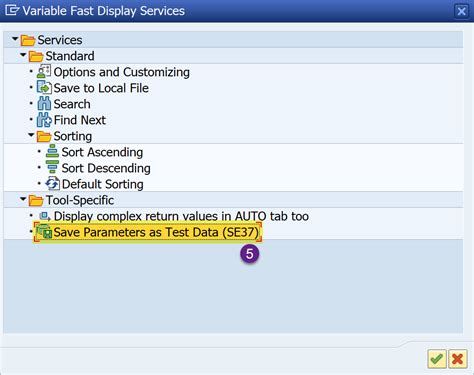This screenshot has width=474, height=375.
Task: Click the Standard folder icon
Action: (36, 56)
